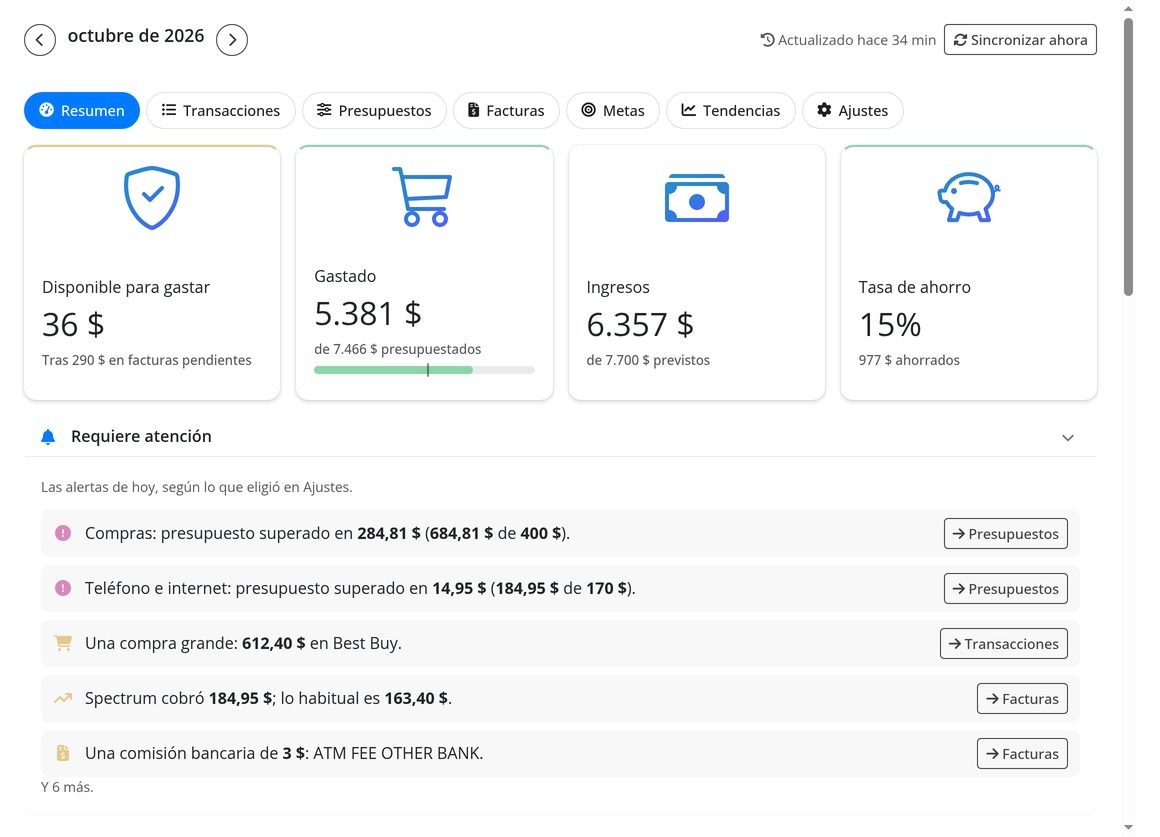Click the warning icon on the Compras alert
1160x837 pixels.
(x=63, y=533)
